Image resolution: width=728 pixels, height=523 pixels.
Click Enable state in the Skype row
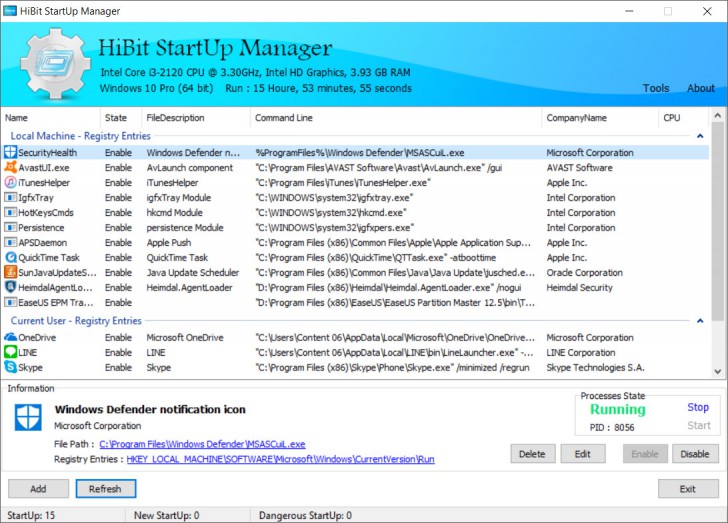(118, 367)
